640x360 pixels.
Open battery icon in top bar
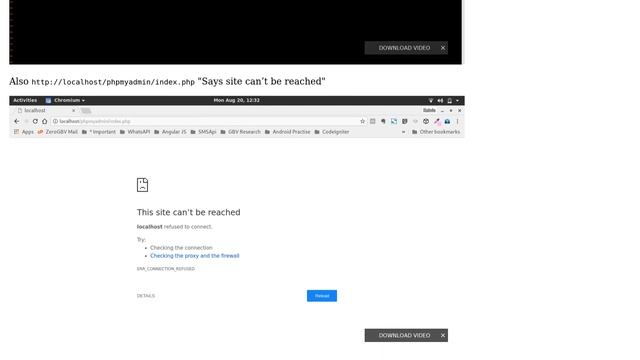(449, 100)
